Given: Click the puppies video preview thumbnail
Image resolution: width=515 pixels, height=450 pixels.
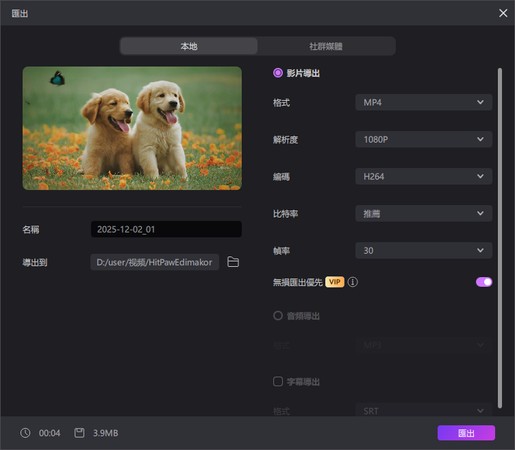Looking at the screenshot, I should coord(132,128).
